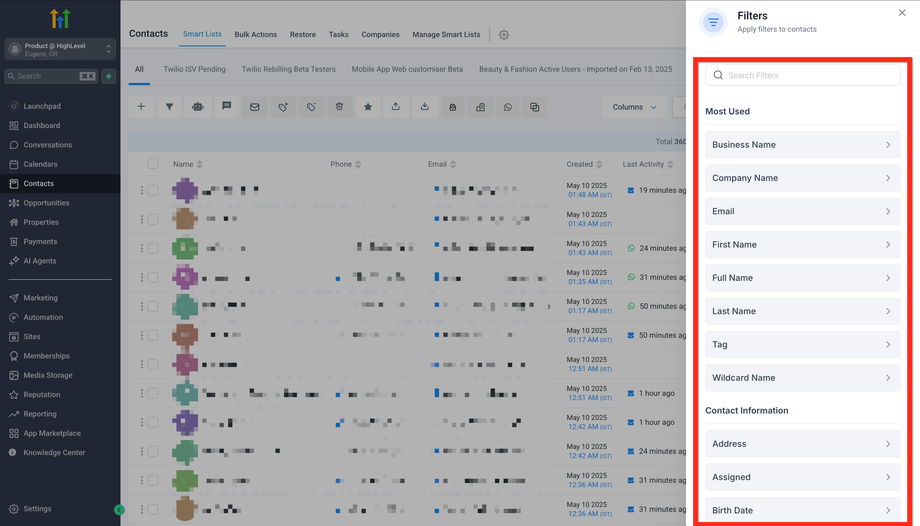This screenshot has width=920, height=526.
Task: Switch to the Tasks tab
Action: tap(339, 35)
